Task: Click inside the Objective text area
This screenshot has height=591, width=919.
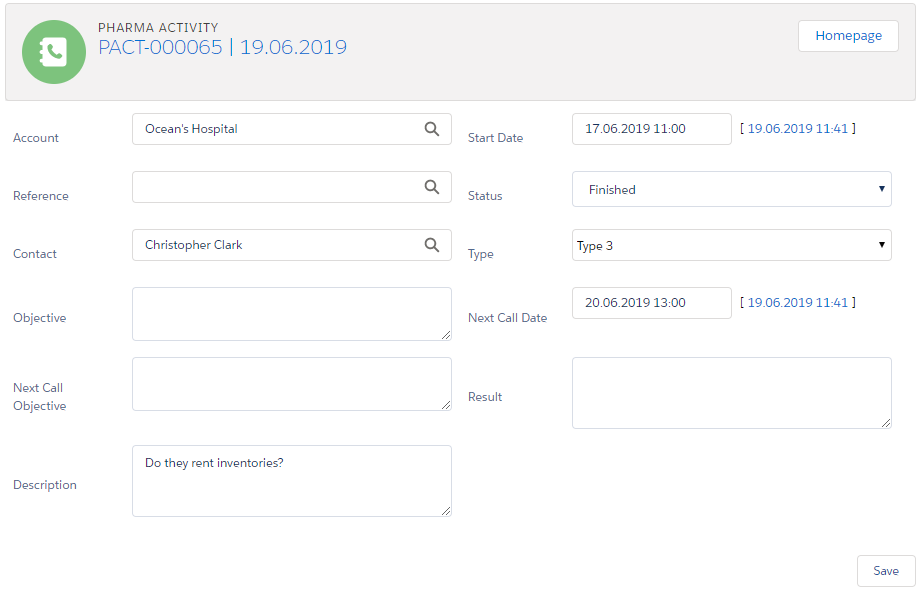Action: (x=291, y=314)
